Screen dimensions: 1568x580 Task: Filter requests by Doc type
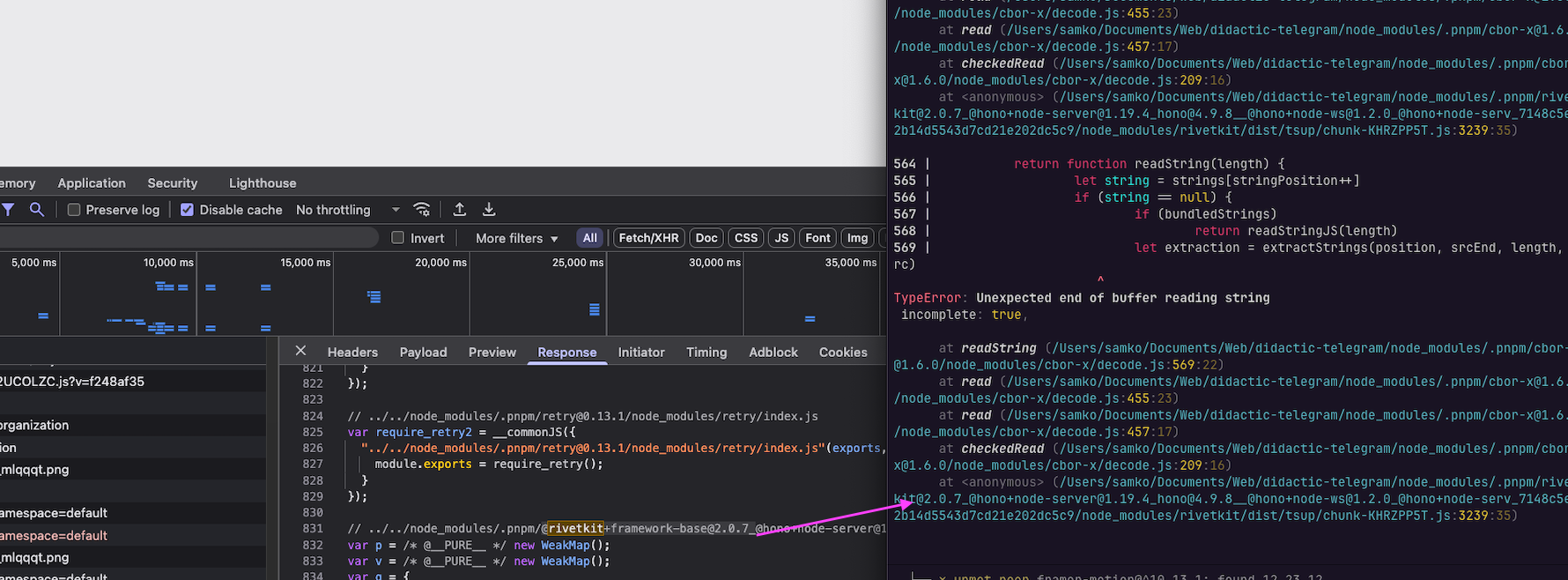coord(706,238)
